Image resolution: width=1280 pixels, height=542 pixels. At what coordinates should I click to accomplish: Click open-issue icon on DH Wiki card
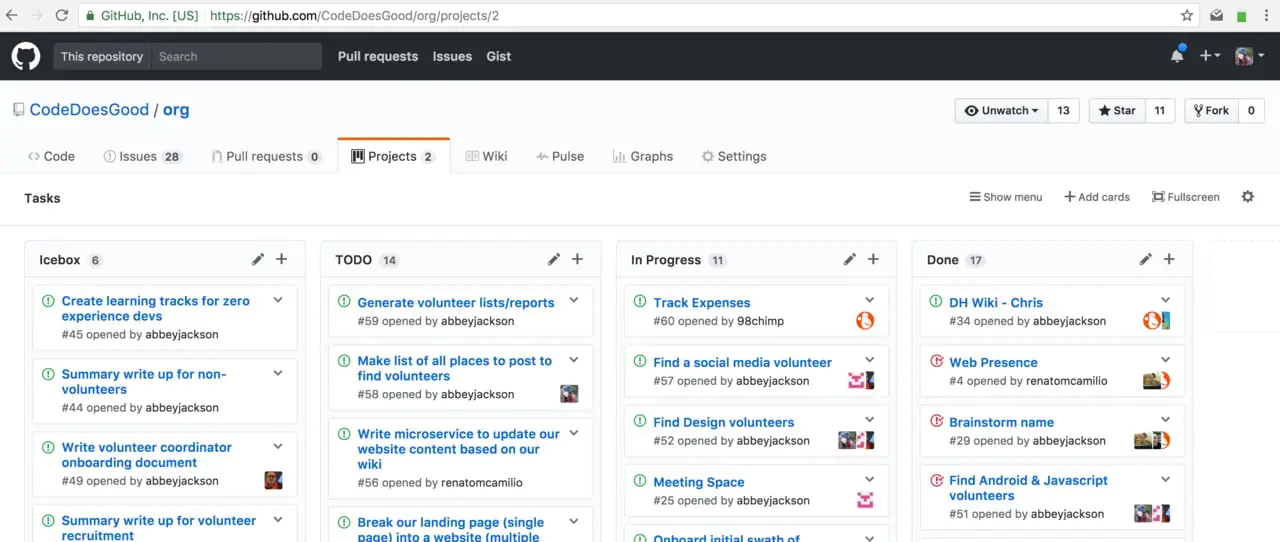coord(937,301)
